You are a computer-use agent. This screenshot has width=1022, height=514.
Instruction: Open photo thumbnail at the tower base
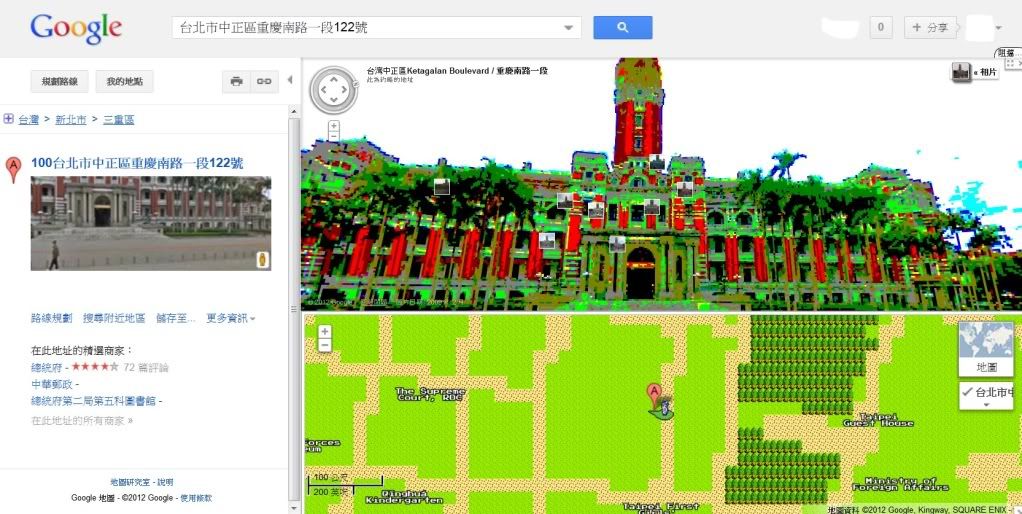click(x=656, y=162)
